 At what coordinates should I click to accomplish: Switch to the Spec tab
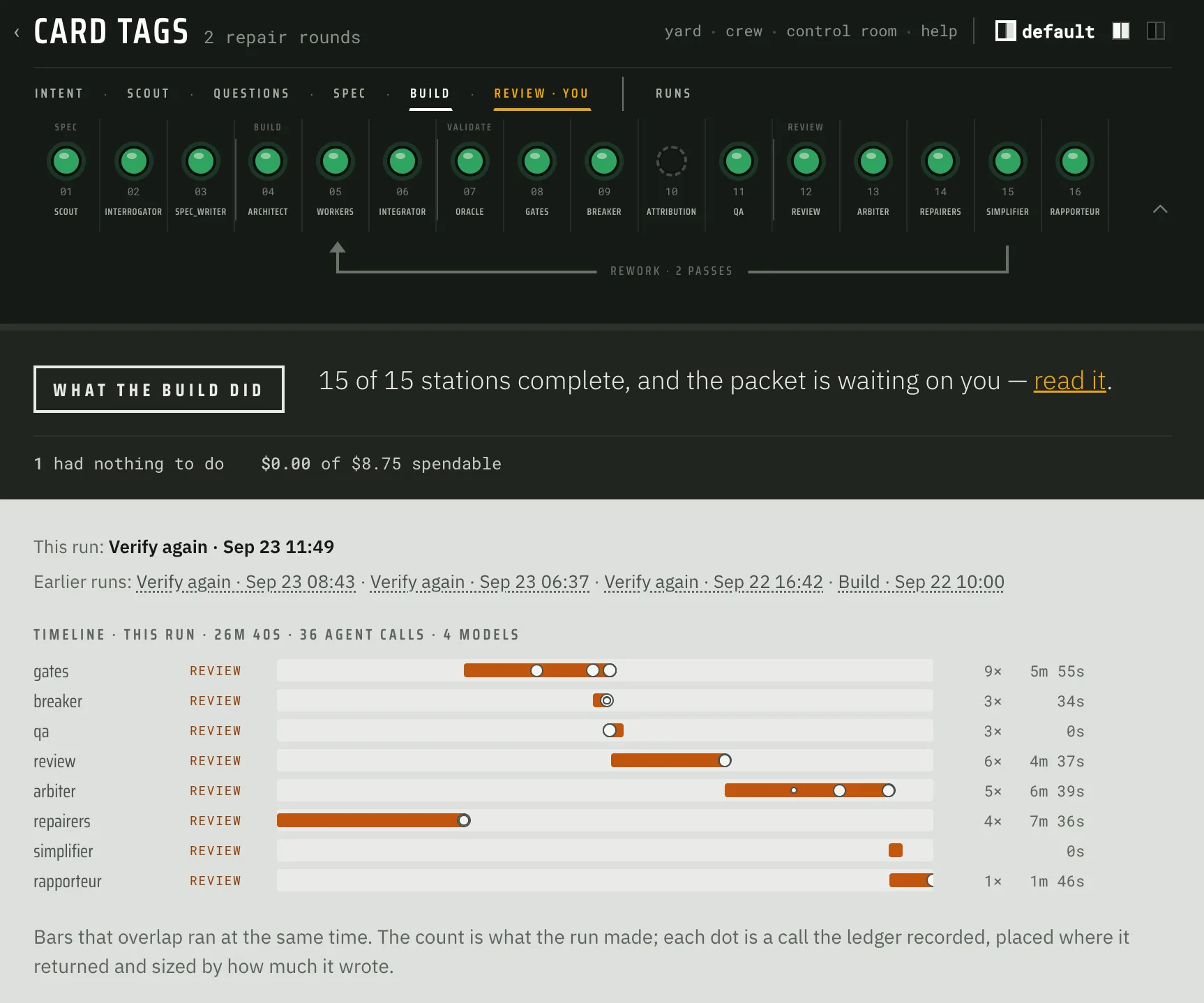coord(350,93)
